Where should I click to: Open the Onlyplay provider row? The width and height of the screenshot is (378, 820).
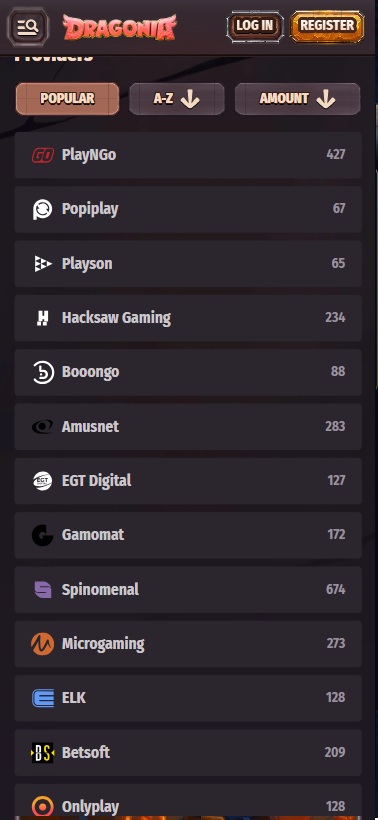pos(188,801)
